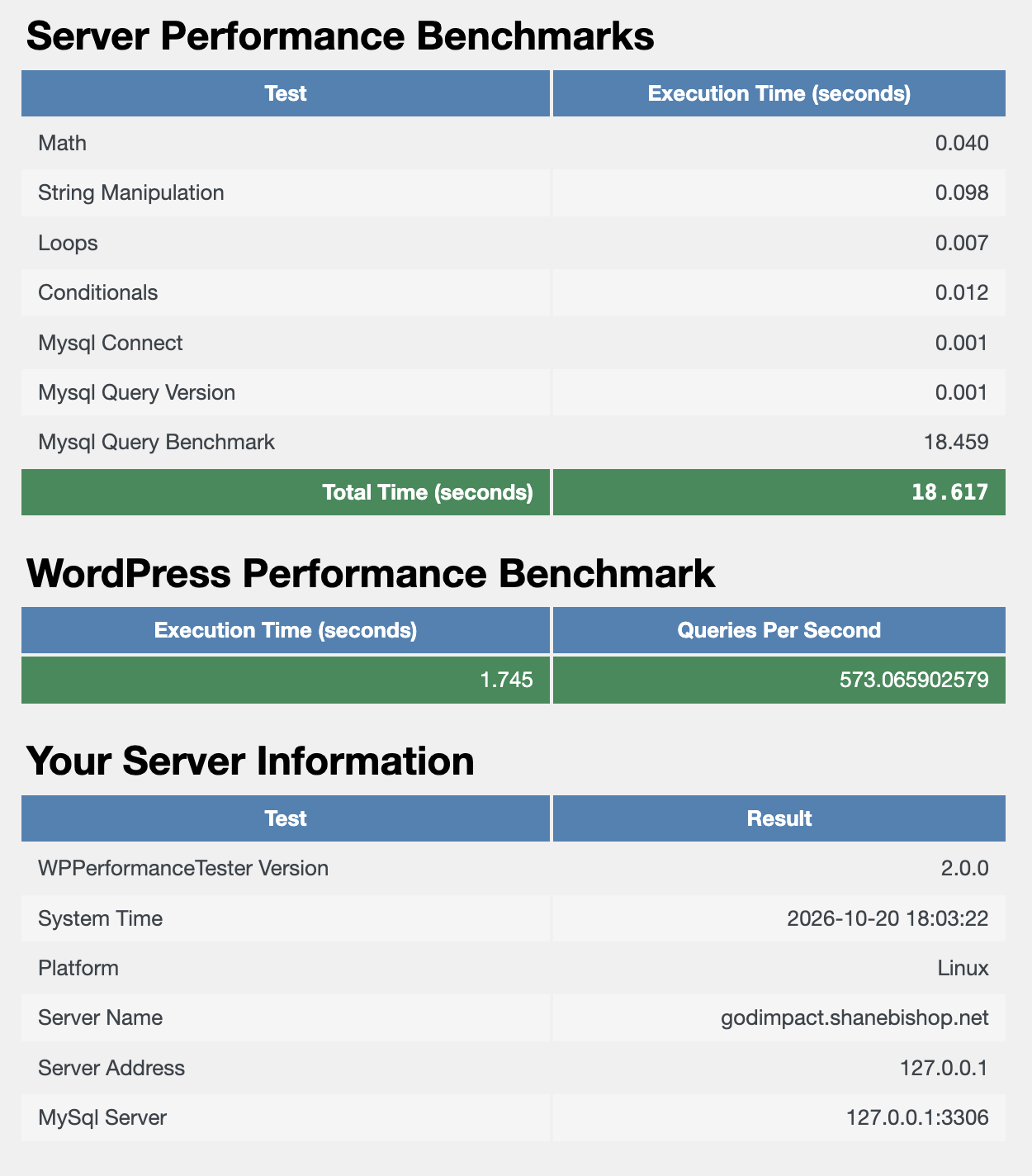Click the 2026-10-20 18:03:22 timestamp
Viewport: 1032px width, 1176px height.
pyautogui.click(x=888, y=918)
